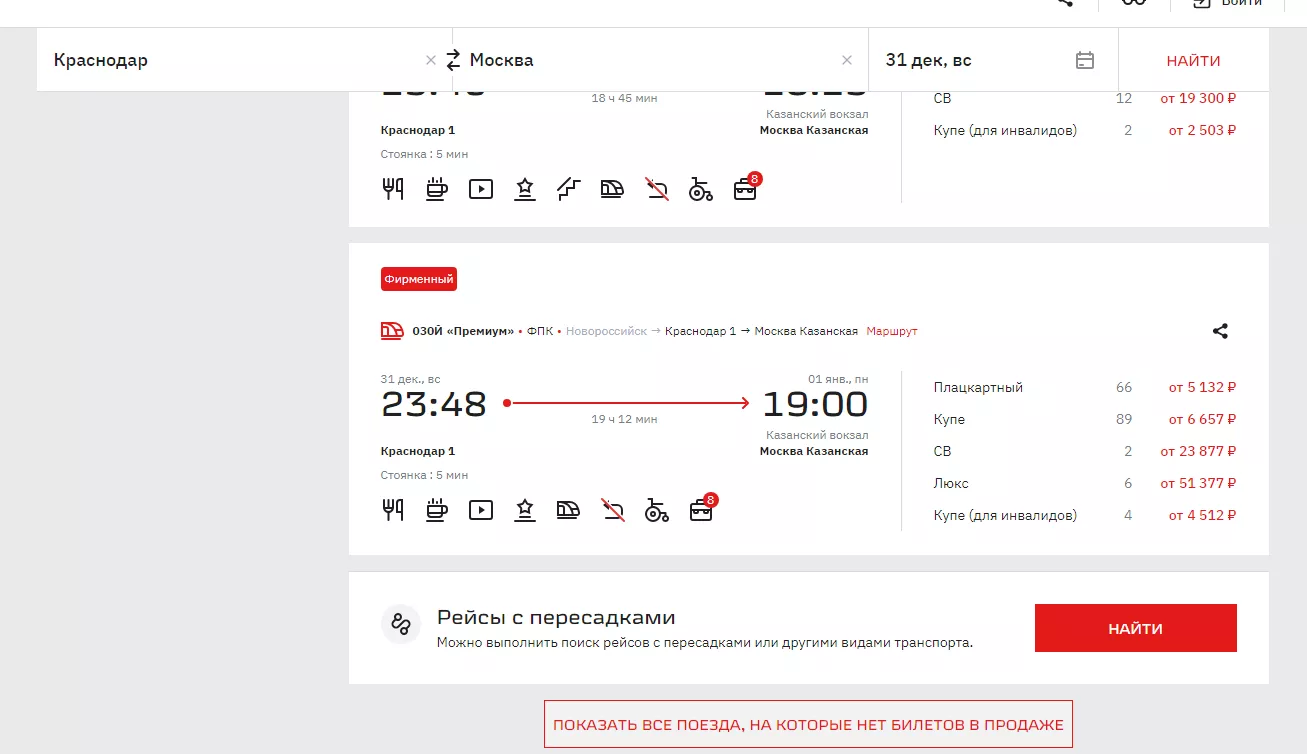The width and height of the screenshot is (1307, 754).
Task: Click video entertainment icon on upper train
Action: [x=481, y=189]
